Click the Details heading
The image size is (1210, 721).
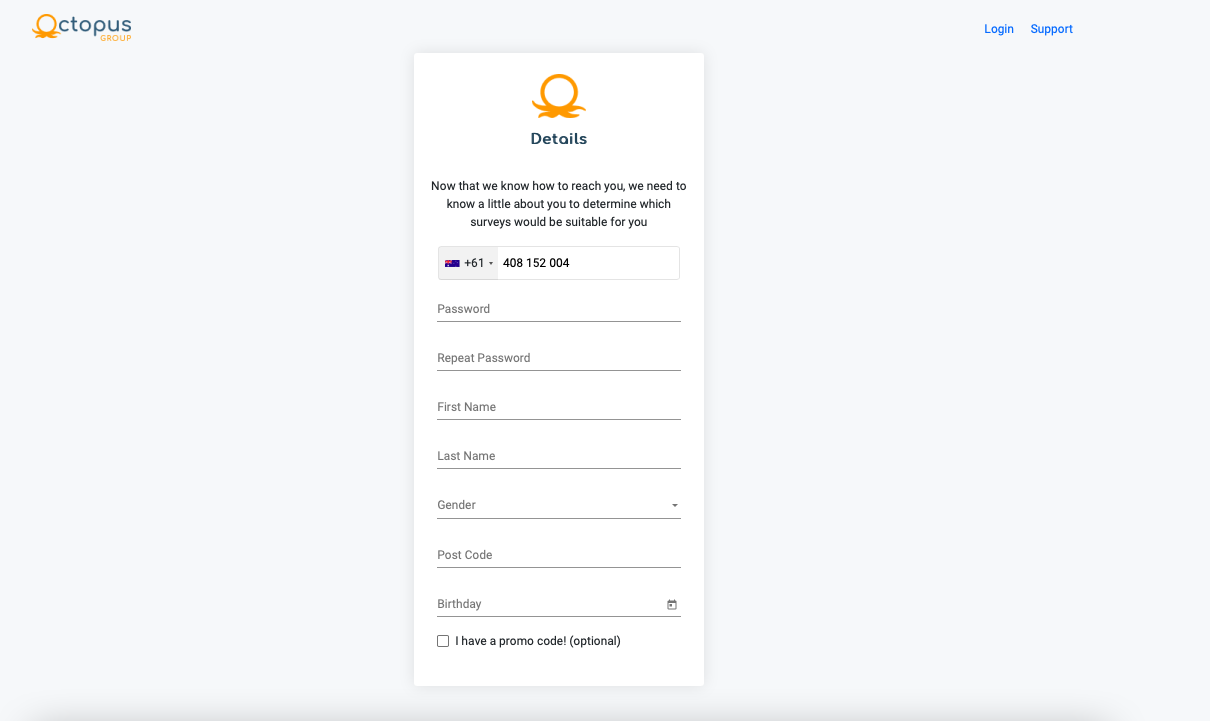559,139
